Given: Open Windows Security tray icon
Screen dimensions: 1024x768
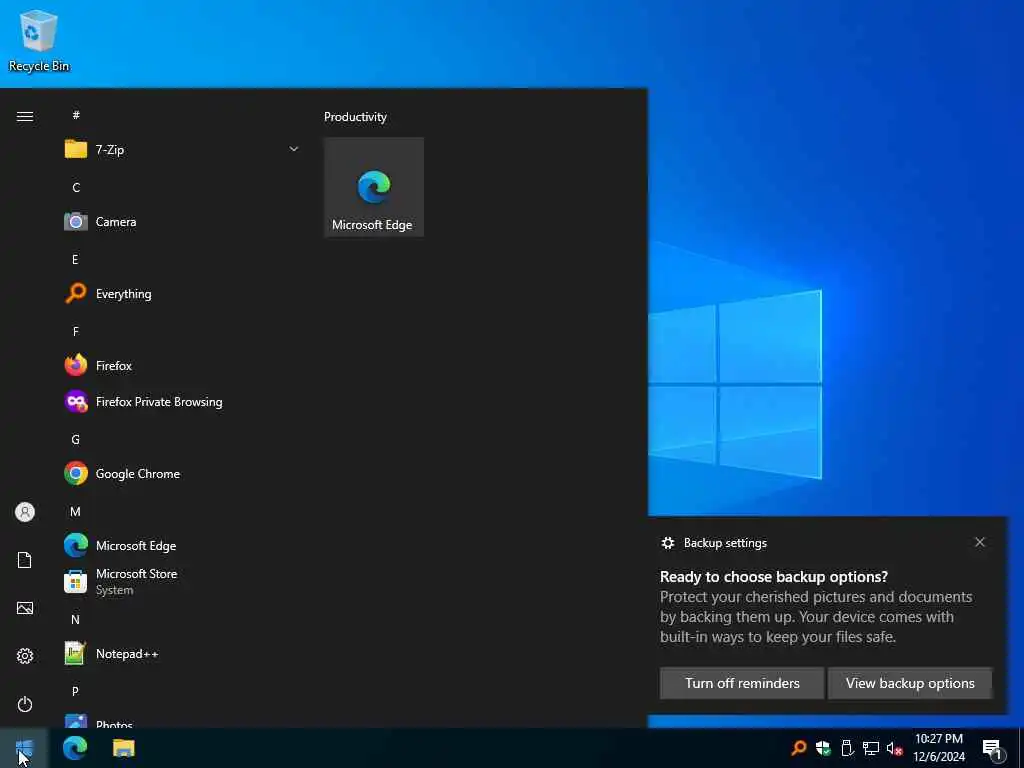Looking at the screenshot, I should tap(824, 748).
